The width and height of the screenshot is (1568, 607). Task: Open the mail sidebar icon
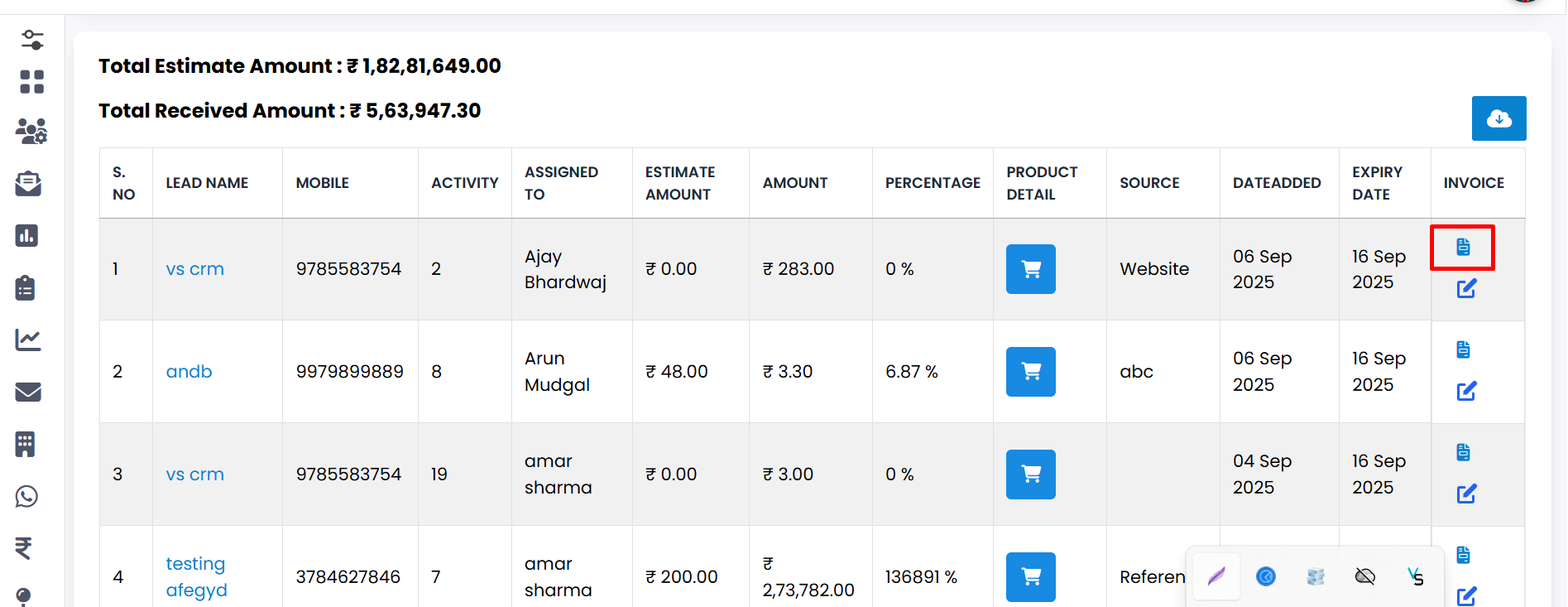28,392
